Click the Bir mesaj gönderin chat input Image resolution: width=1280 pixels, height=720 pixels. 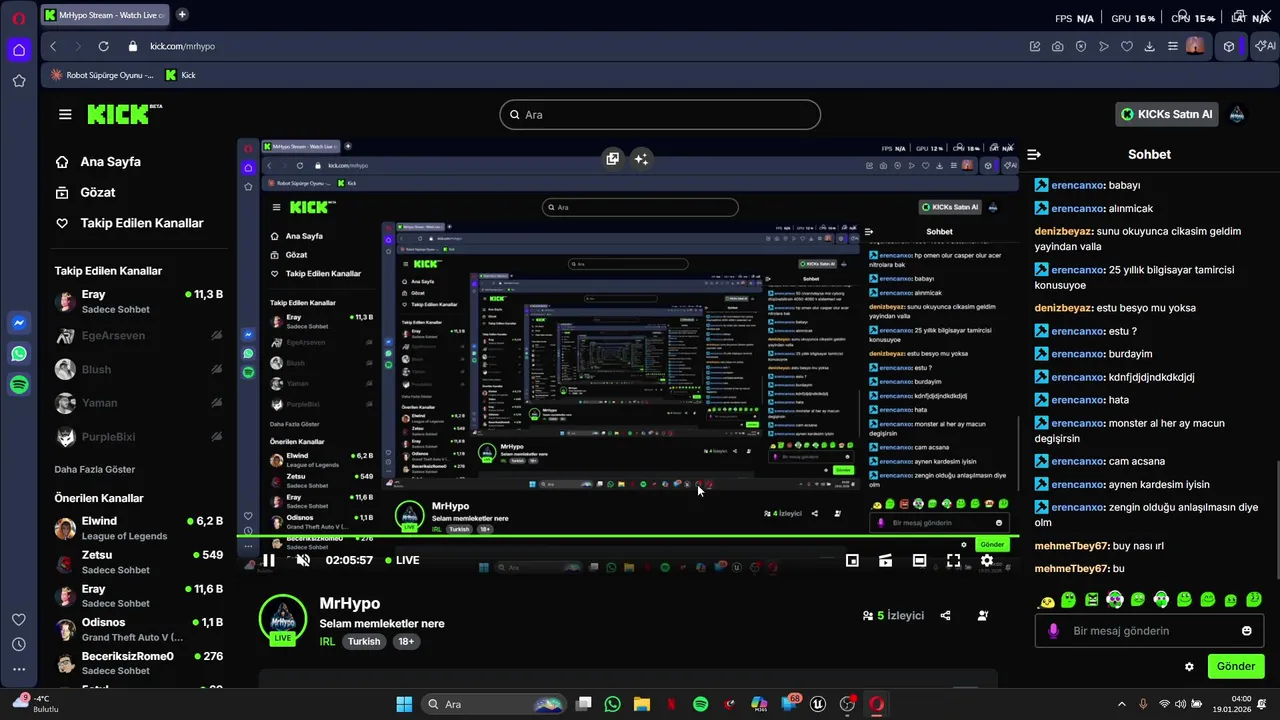click(1150, 631)
